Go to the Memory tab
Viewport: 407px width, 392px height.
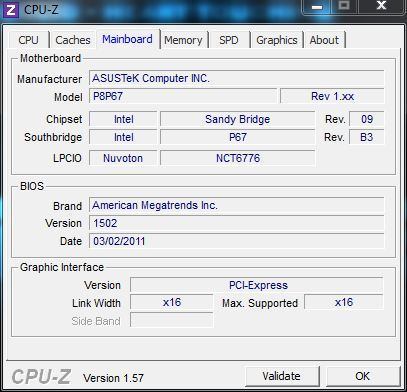(183, 40)
